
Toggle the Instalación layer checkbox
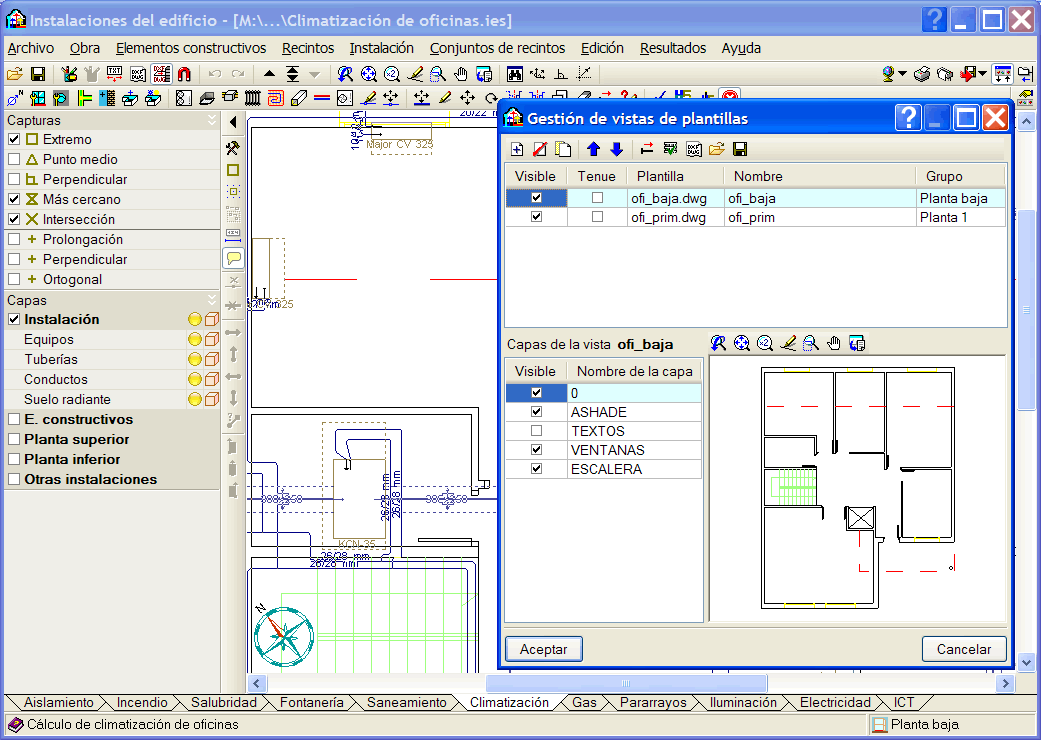pos(14,319)
